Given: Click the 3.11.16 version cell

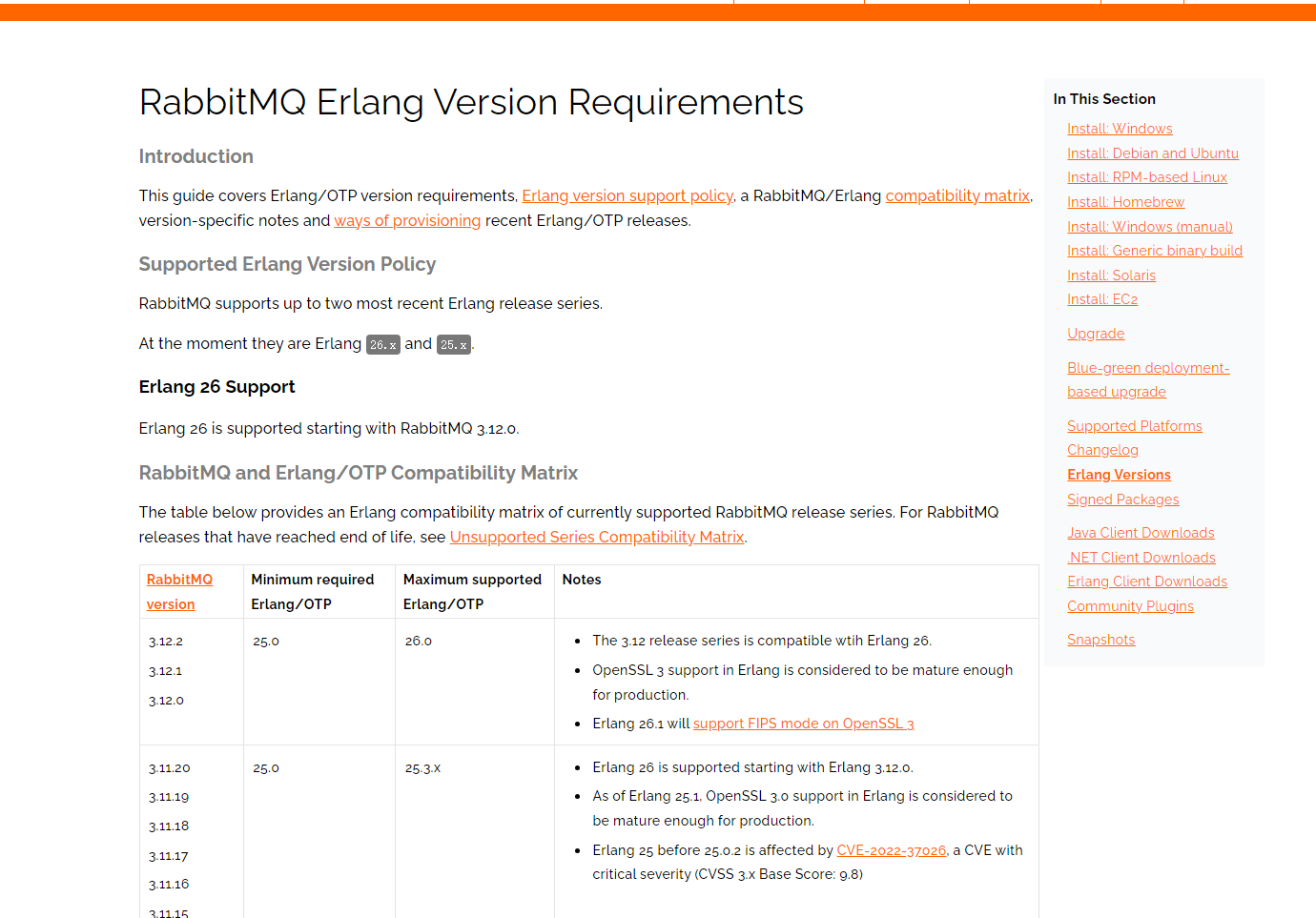Looking at the screenshot, I should coord(169,885).
